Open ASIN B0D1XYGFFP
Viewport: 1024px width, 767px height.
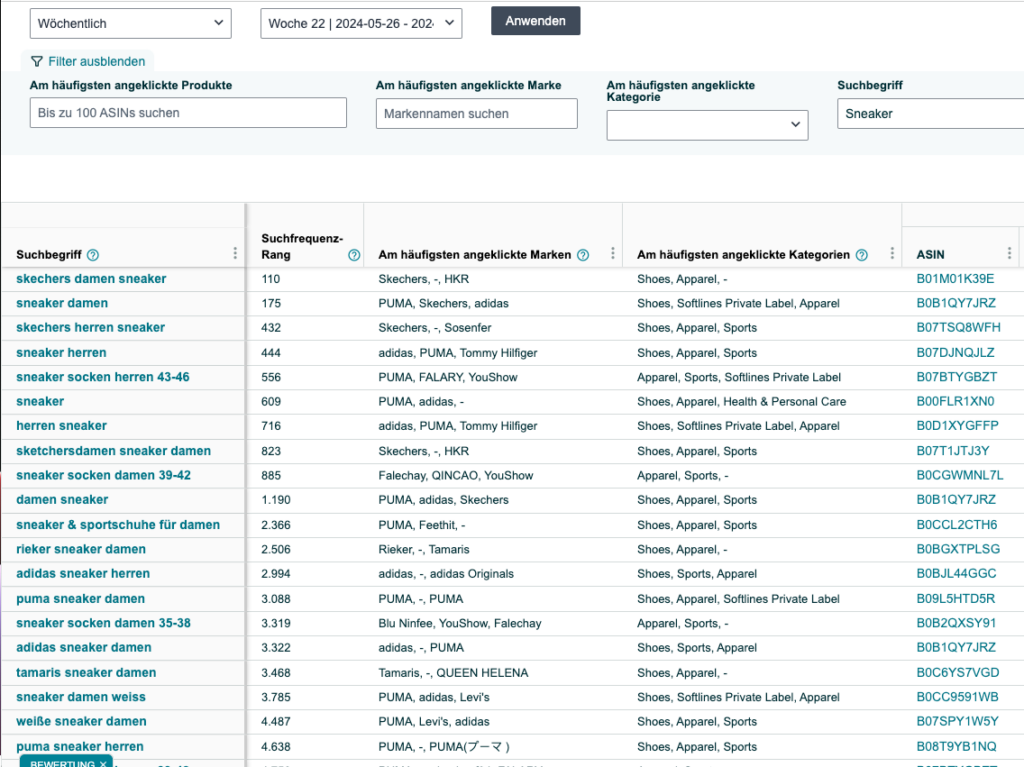pyautogui.click(x=957, y=426)
